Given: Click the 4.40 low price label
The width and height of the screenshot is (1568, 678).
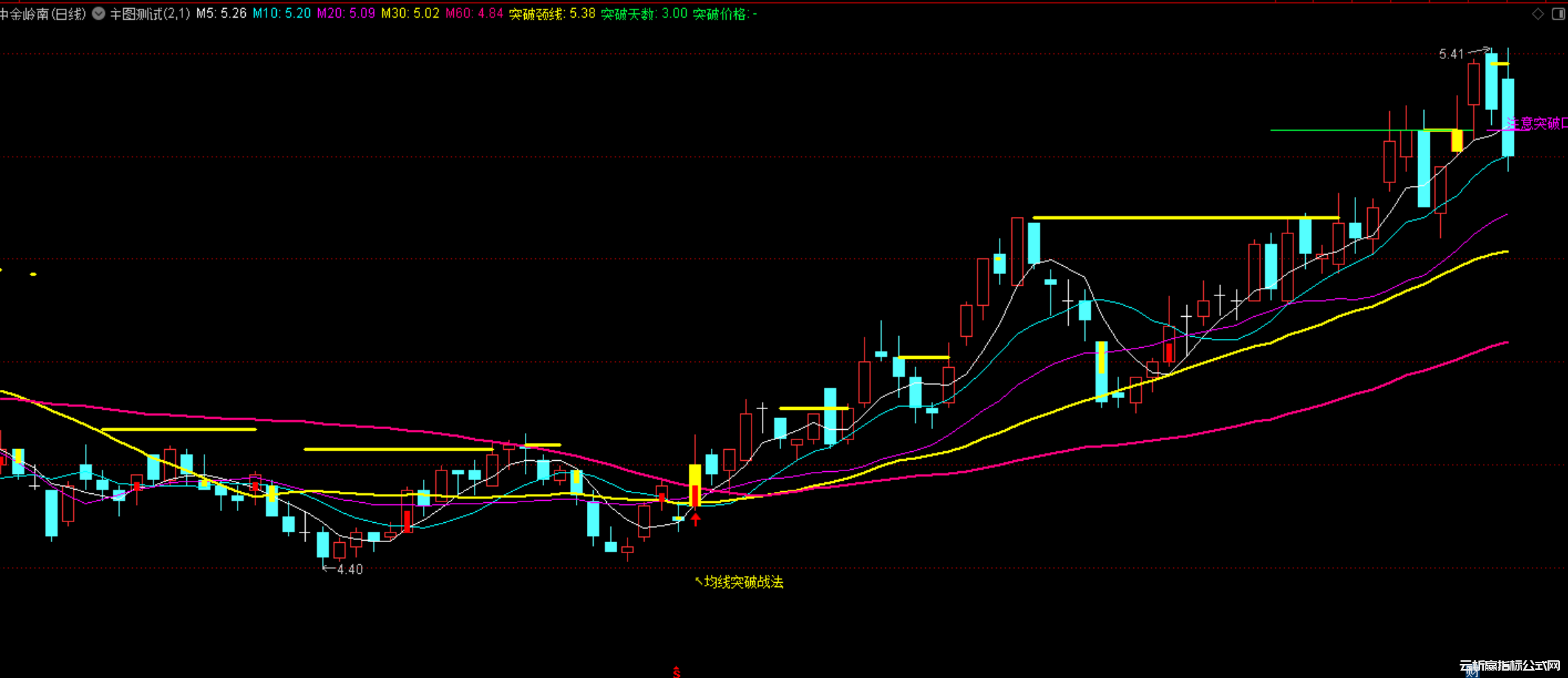Looking at the screenshot, I should pyautogui.click(x=350, y=569).
